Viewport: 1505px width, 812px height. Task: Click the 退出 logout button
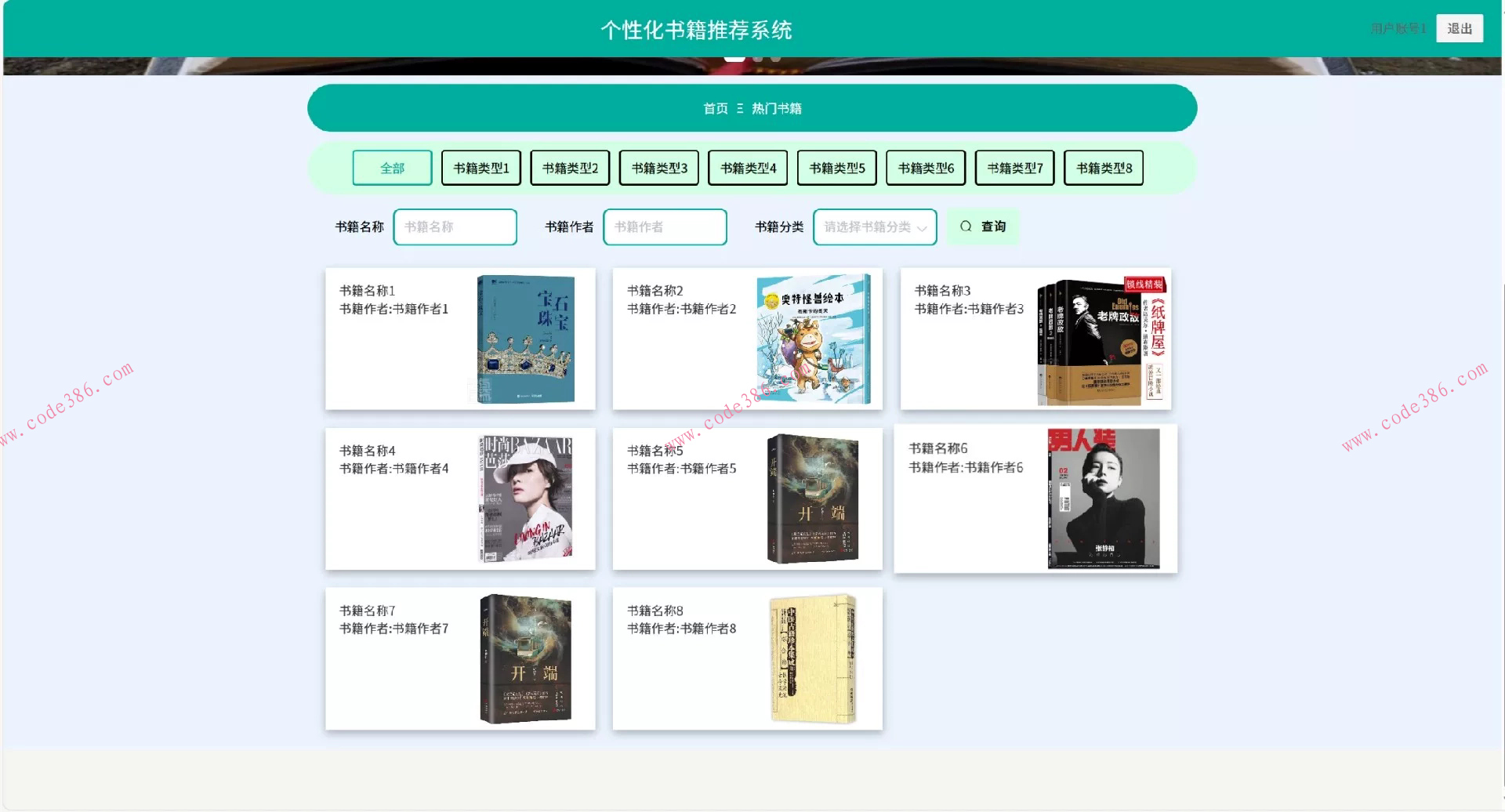coord(1459,28)
